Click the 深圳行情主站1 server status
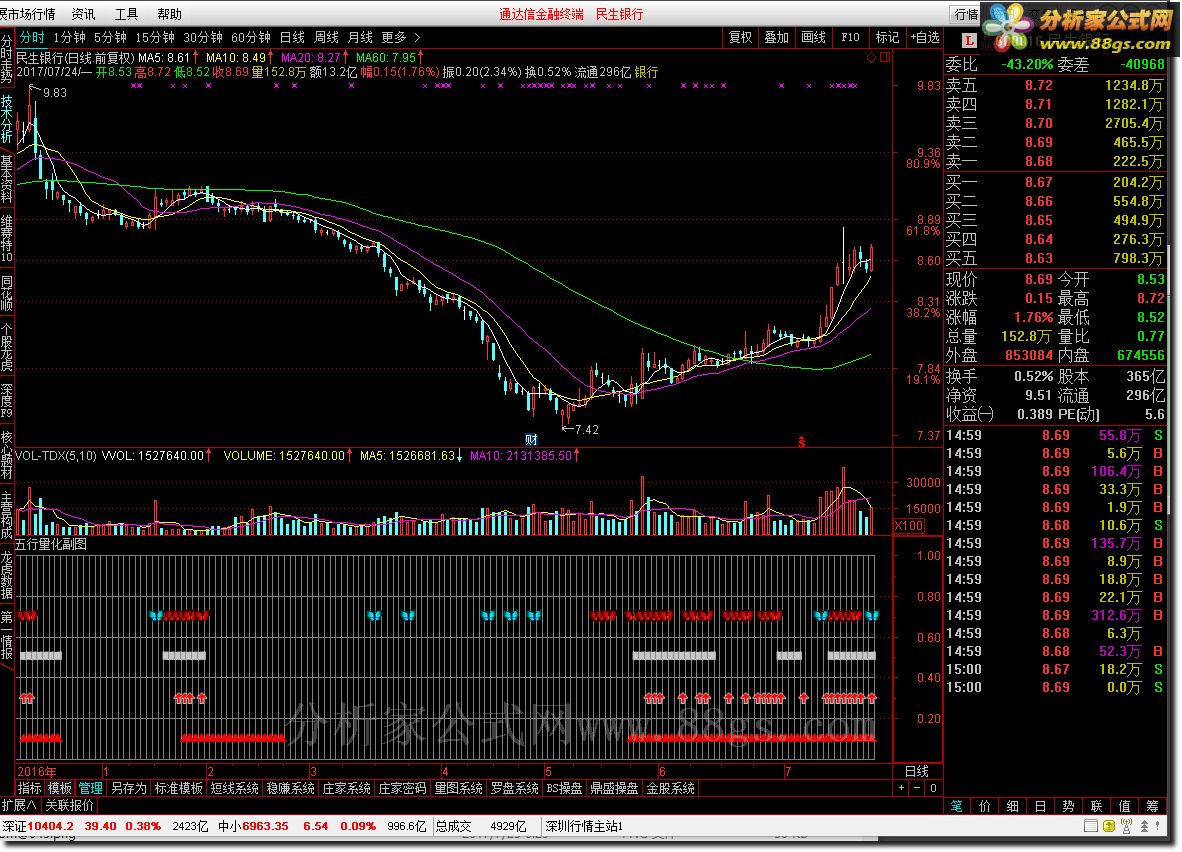 (x=584, y=826)
